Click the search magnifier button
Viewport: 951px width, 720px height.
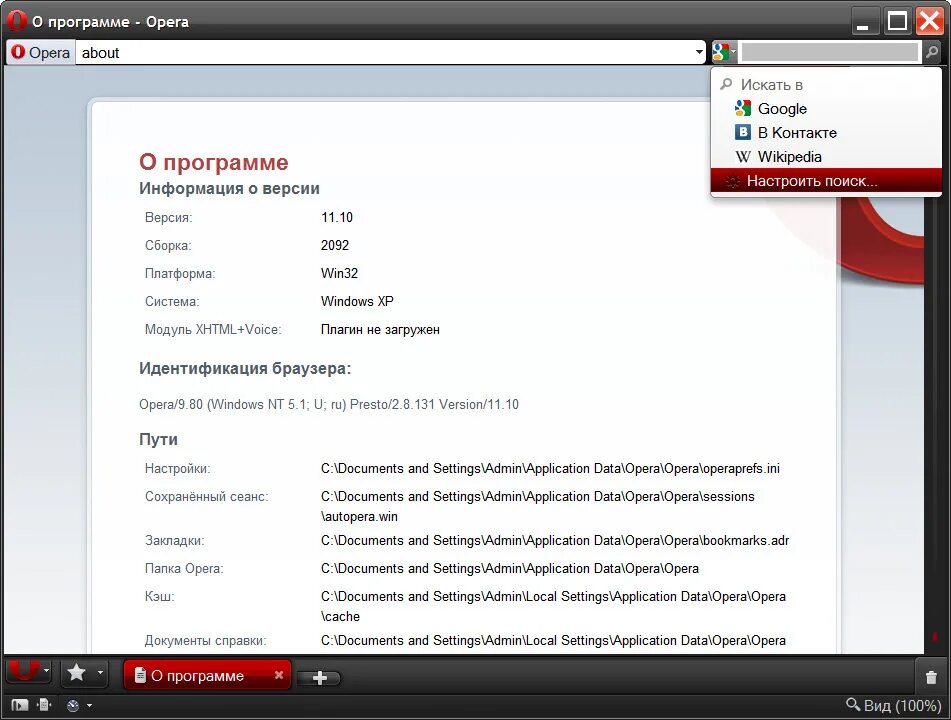pyautogui.click(x=932, y=53)
